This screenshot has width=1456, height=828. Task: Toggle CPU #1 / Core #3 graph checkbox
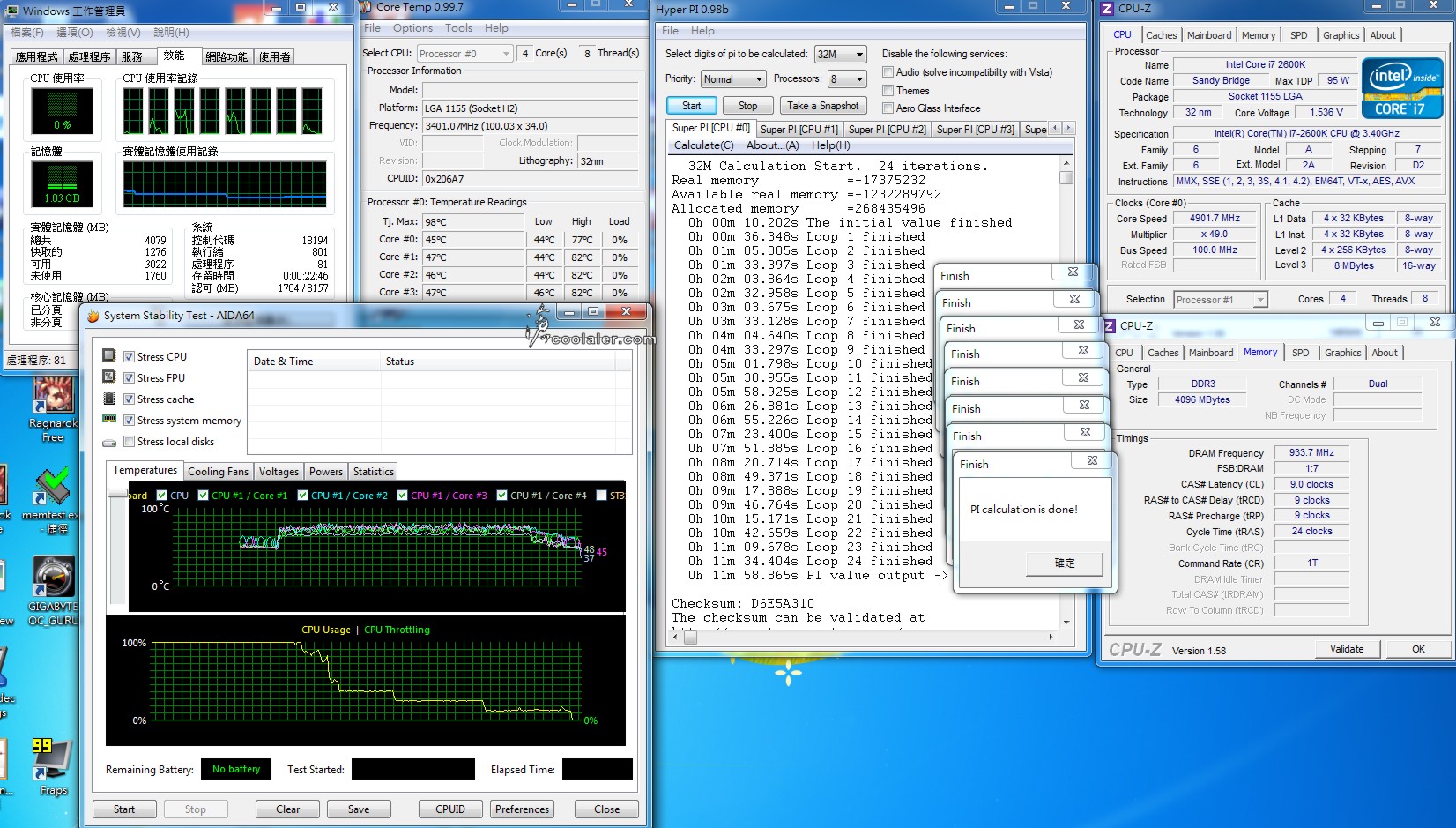(403, 496)
